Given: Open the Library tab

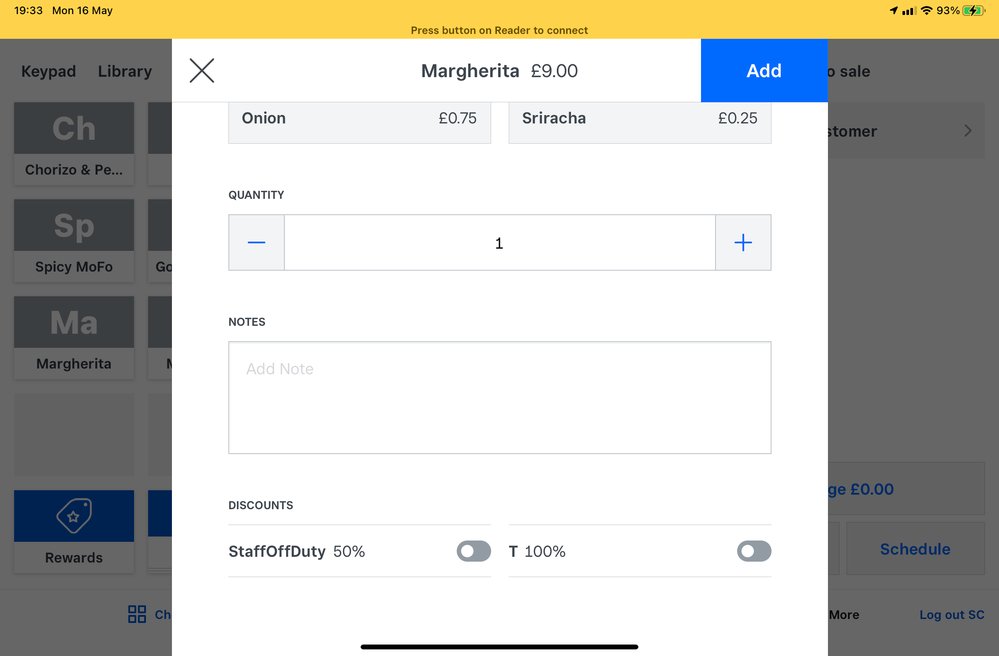Looking at the screenshot, I should tap(125, 71).
